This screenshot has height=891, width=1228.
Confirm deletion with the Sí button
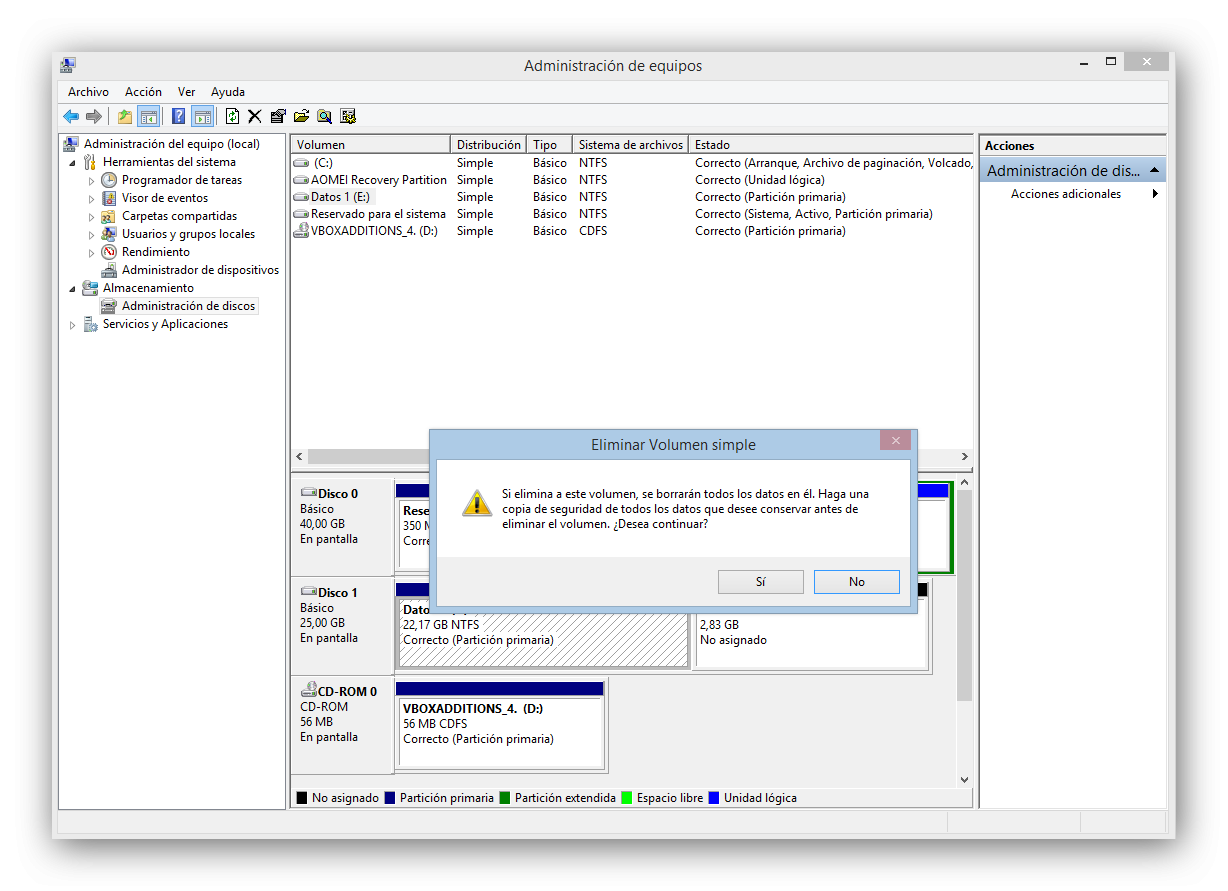760,582
